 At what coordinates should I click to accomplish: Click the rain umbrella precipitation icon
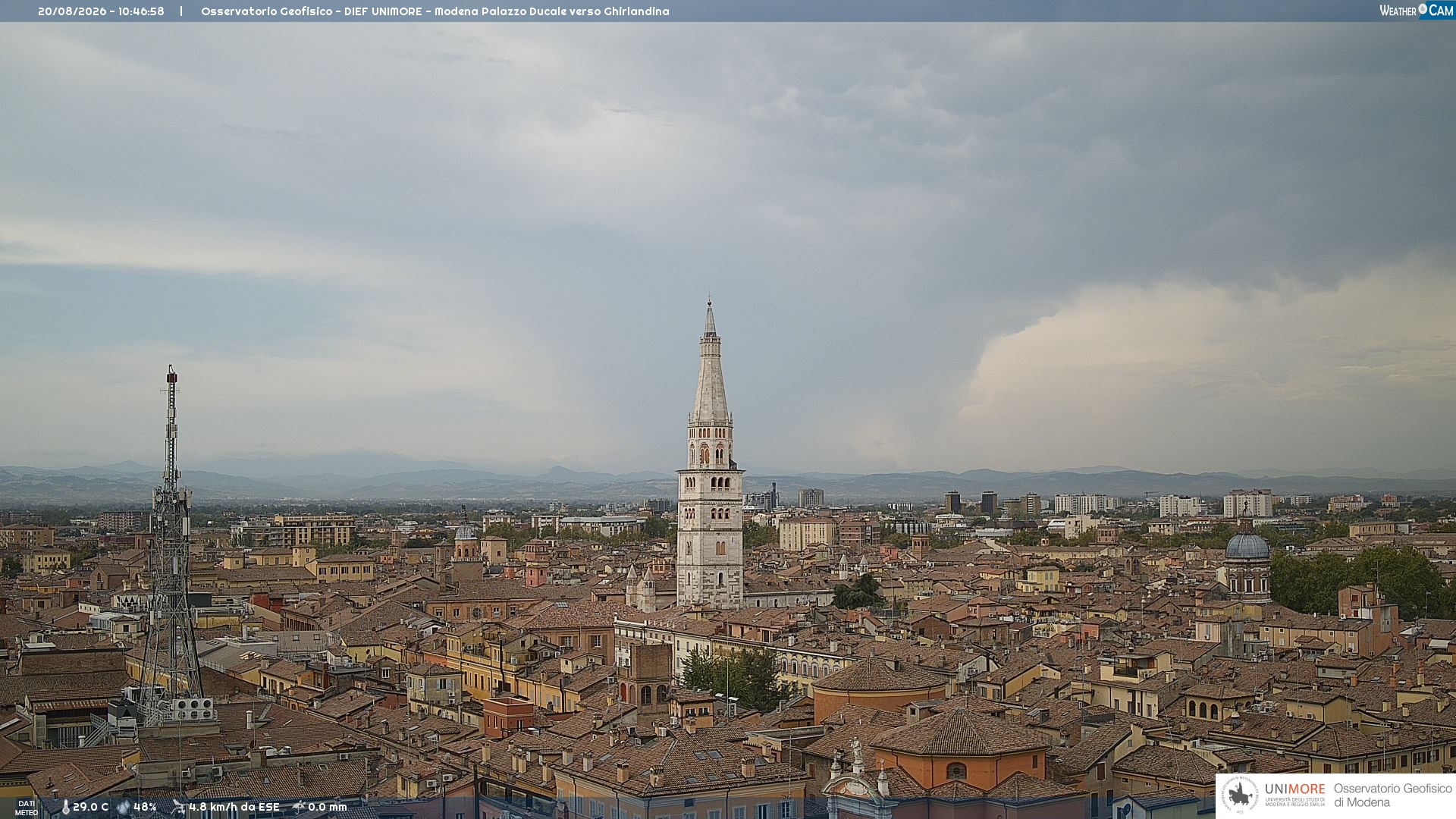click(x=298, y=807)
